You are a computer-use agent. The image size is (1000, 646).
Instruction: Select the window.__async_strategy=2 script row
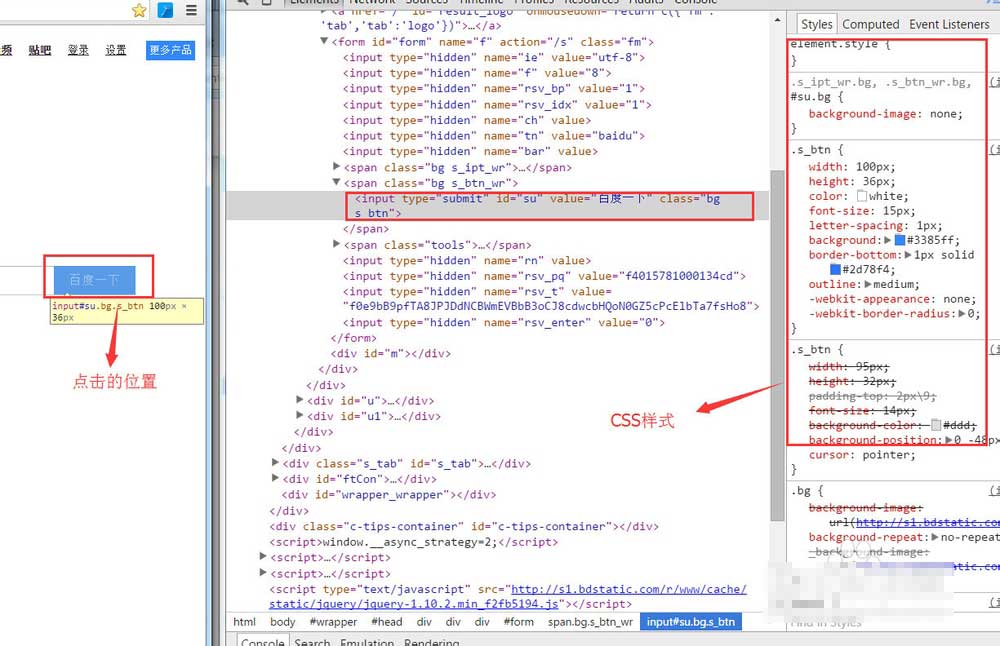(x=413, y=542)
